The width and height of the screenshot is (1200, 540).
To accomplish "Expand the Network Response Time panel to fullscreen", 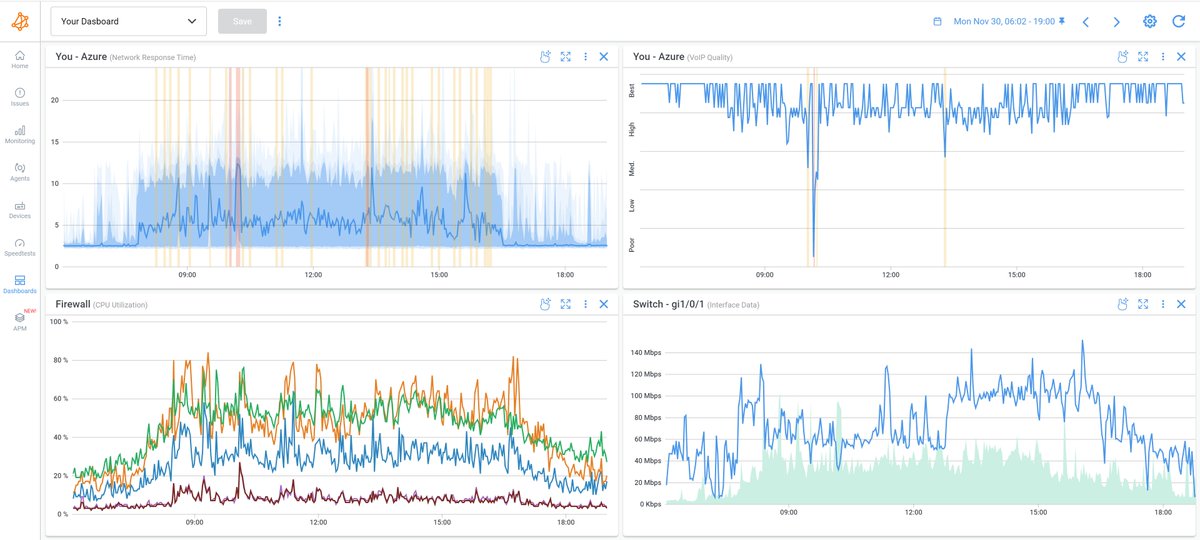I will click(566, 57).
